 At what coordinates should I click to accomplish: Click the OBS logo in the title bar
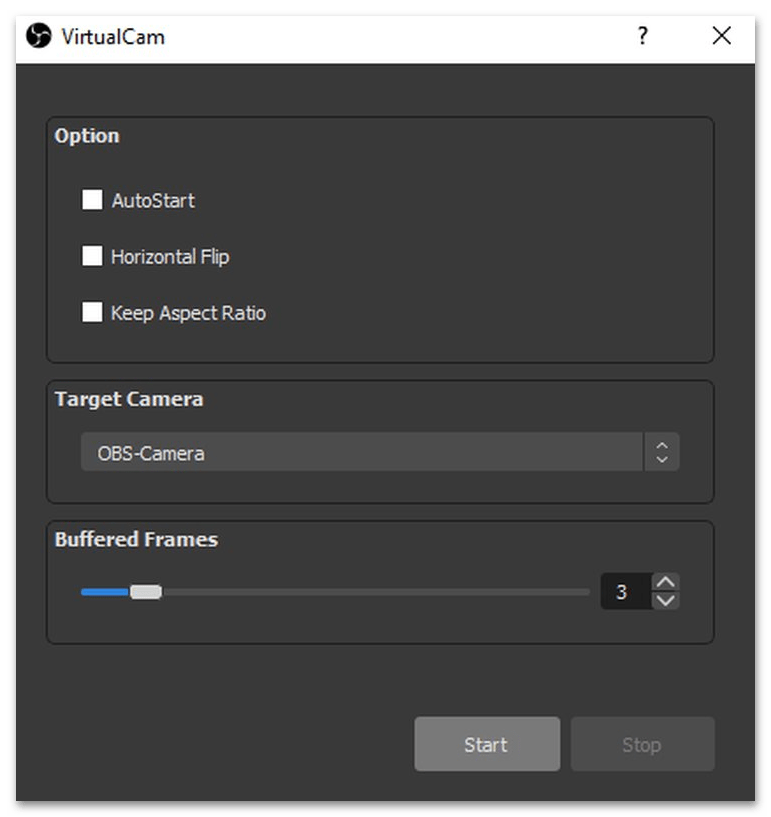click(x=39, y=36)
